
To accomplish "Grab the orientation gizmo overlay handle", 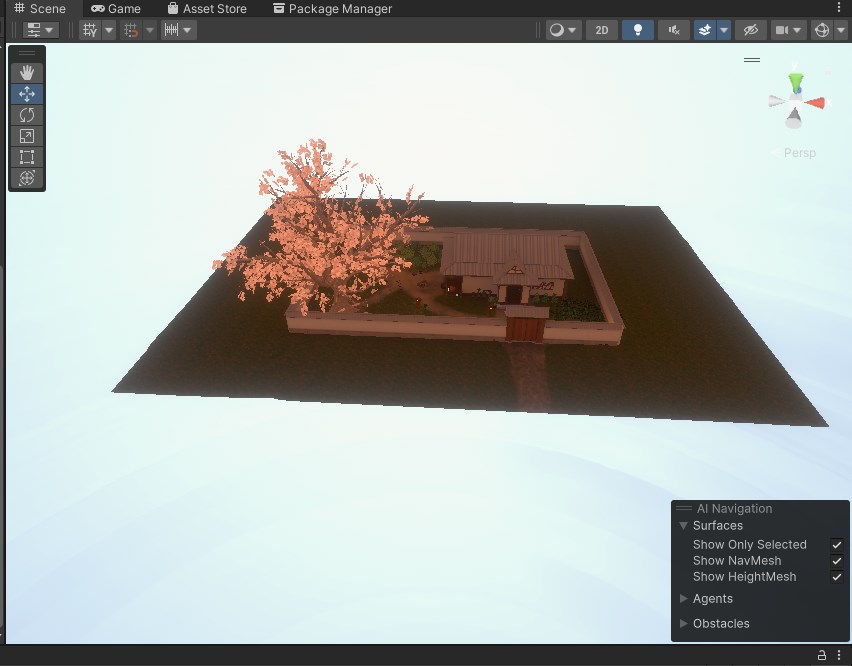I will (x=751, y=60).
